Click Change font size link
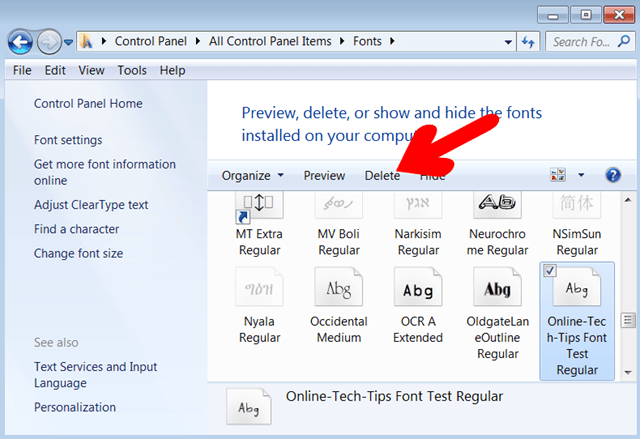The width and height of the screenshot is (640, 439). point(78,253)
